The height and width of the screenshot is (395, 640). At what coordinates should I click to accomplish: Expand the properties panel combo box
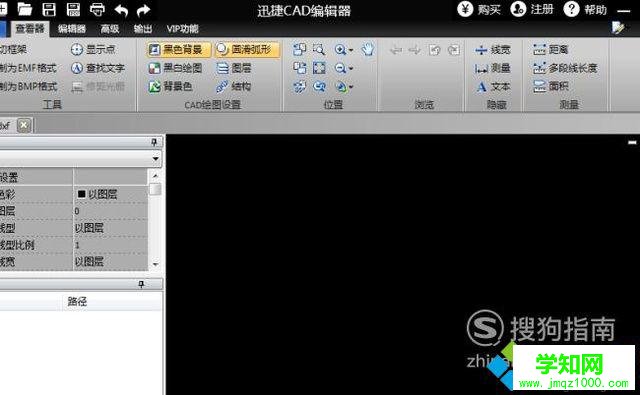pos(156,158)
